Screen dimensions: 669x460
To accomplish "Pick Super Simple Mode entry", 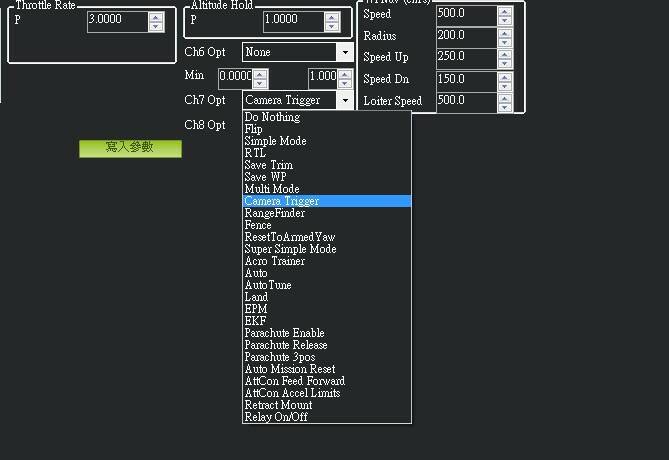I will [x=290, y=249].
